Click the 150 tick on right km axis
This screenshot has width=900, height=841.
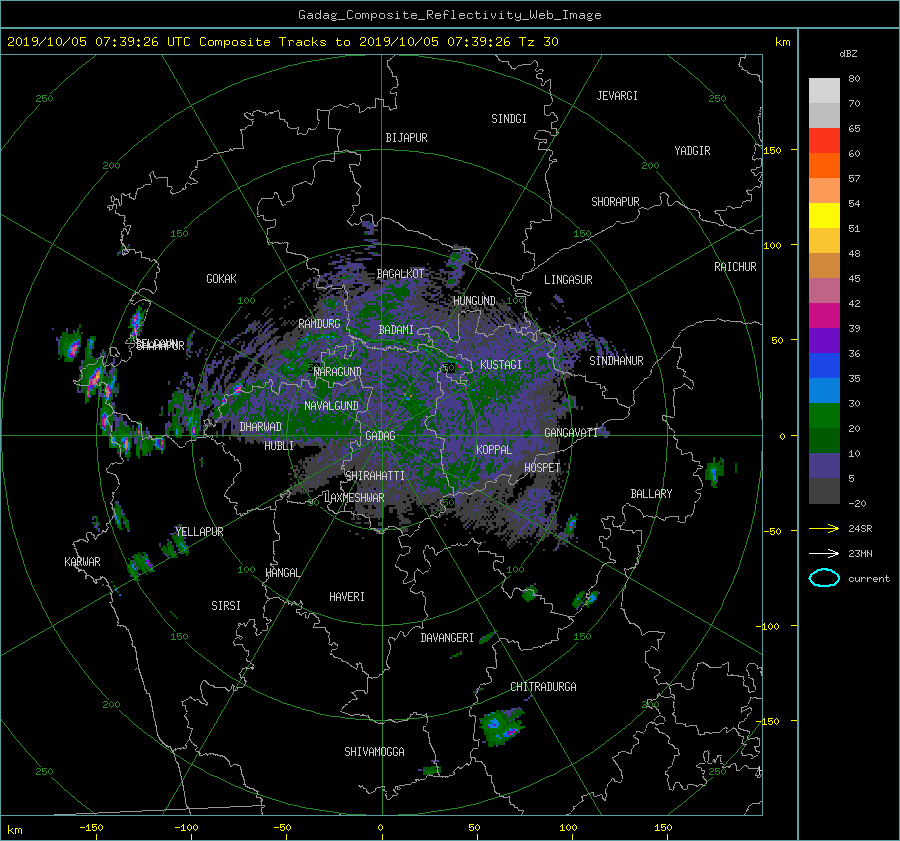[x=773, y=150]
